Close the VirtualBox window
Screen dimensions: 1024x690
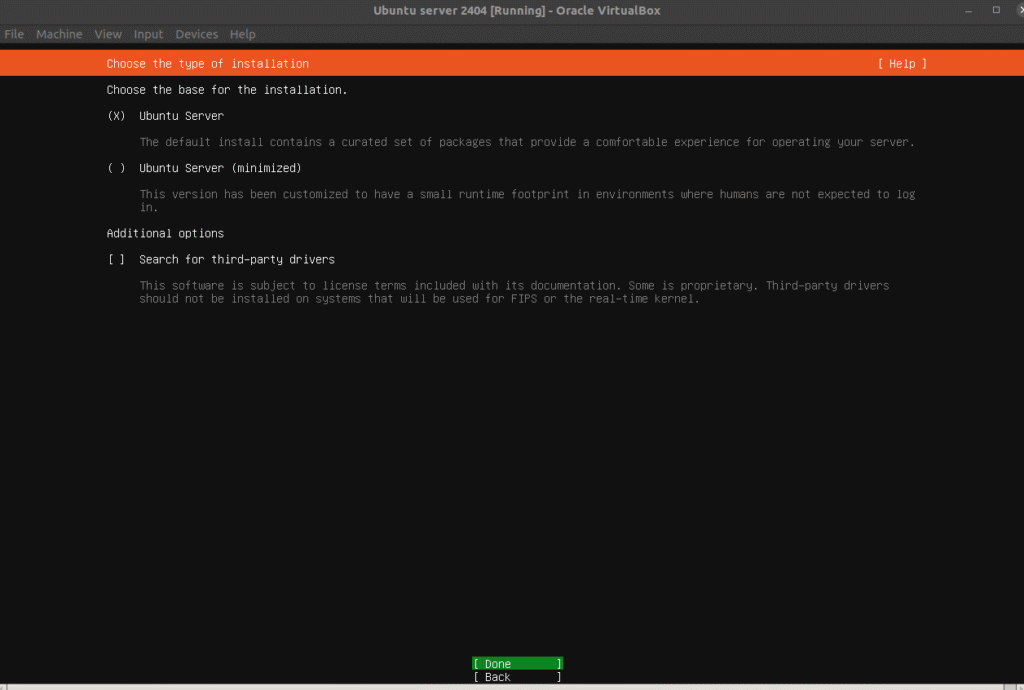[x=1019, y=10]
